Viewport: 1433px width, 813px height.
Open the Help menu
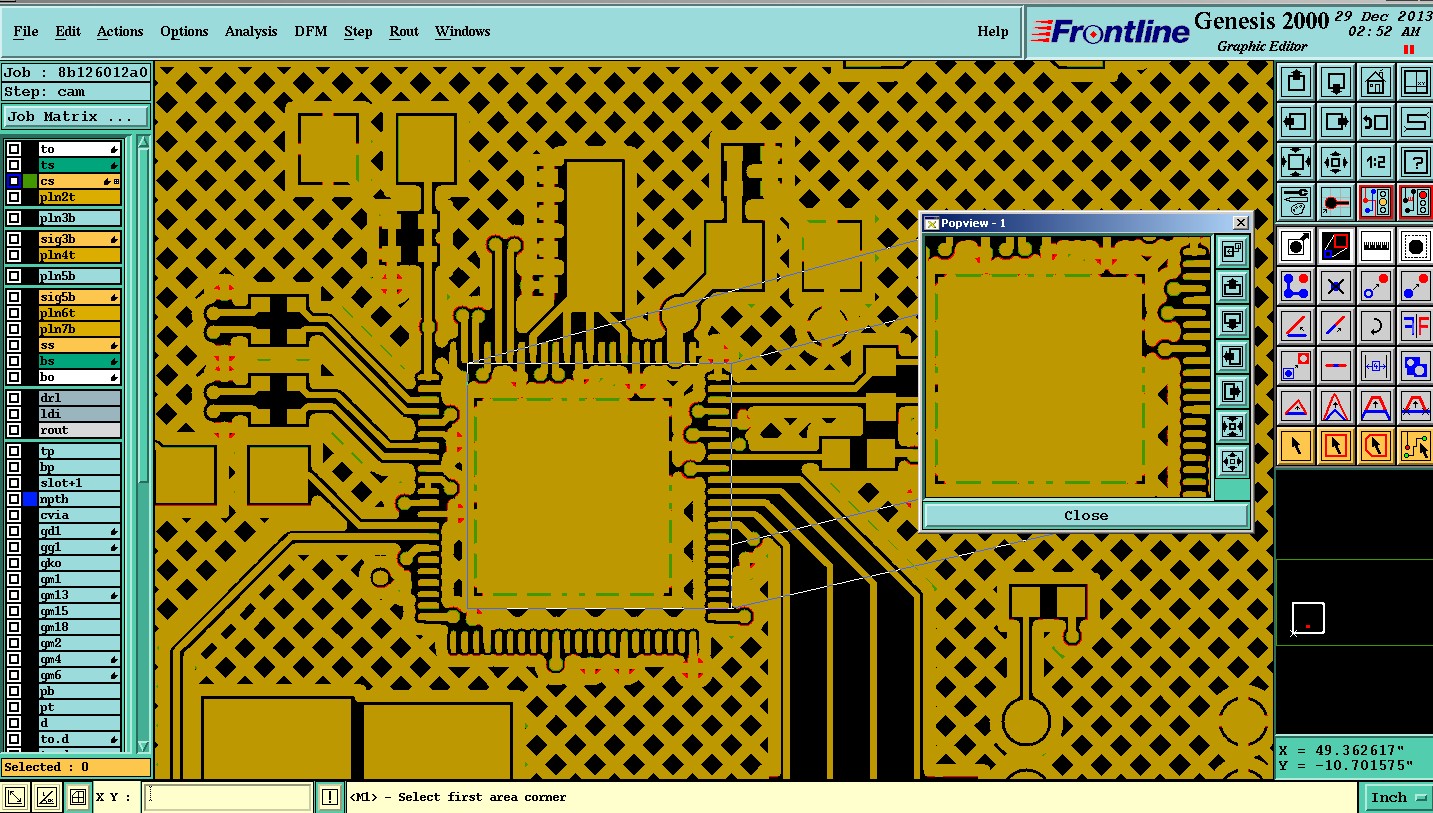[x=993, y=31]
